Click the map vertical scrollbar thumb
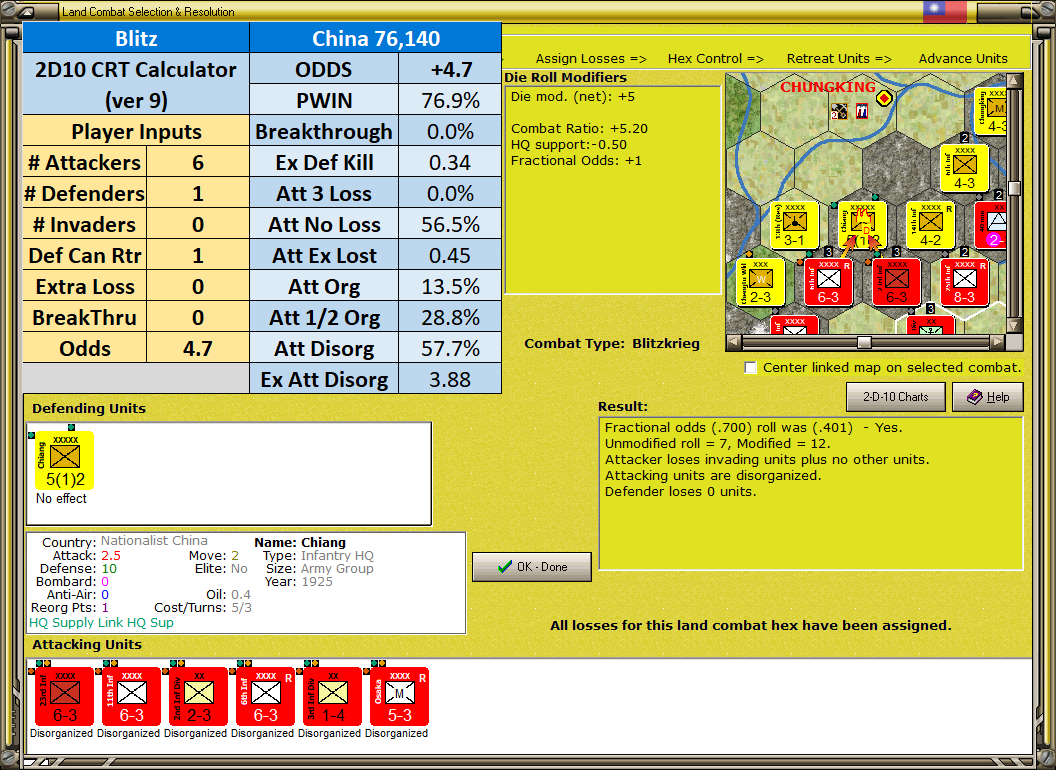 click(x=1014, y=188)
